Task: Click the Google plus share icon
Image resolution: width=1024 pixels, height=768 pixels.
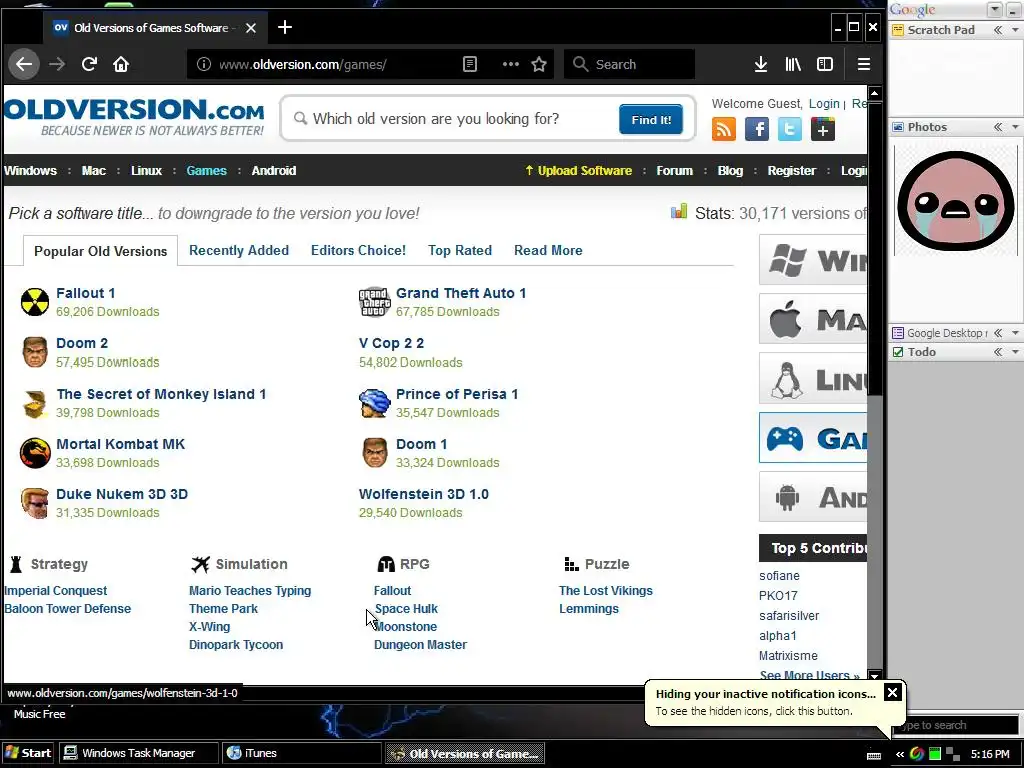Action: [823, 129]
